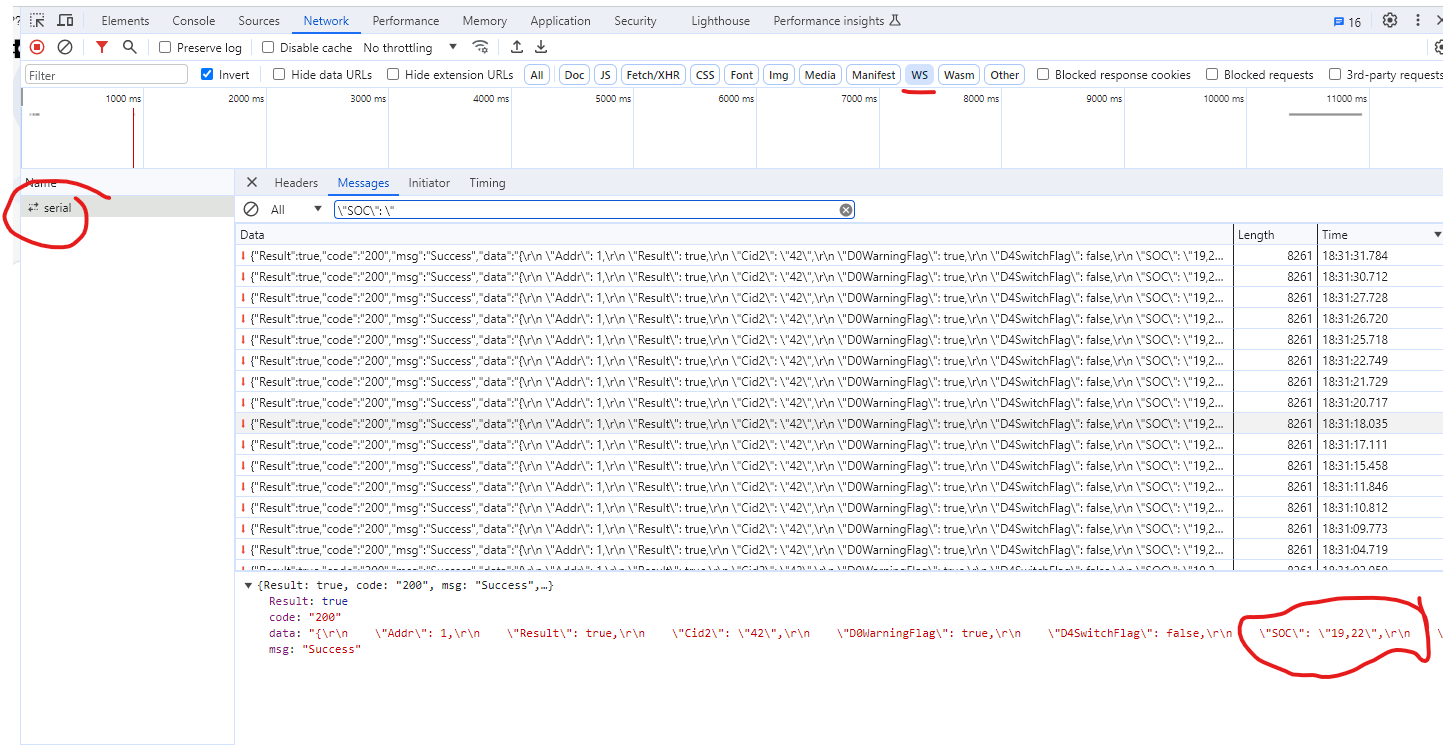
Task: Toggle the red filter funnel icon
Action: pyautogui.click(x=102, y=47)
